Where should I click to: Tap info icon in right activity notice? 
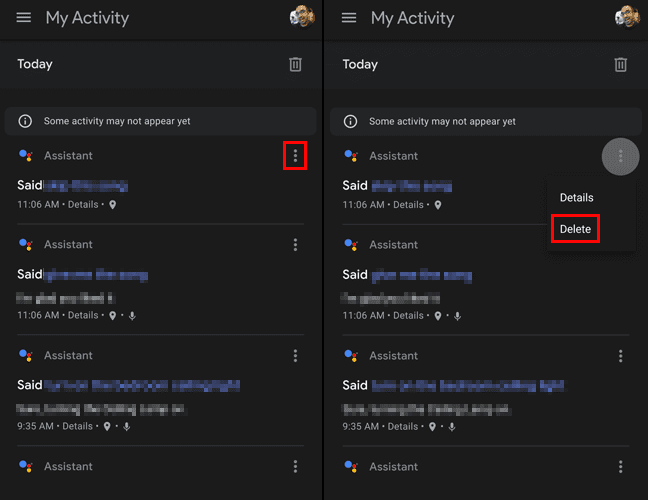pos(350,121)
